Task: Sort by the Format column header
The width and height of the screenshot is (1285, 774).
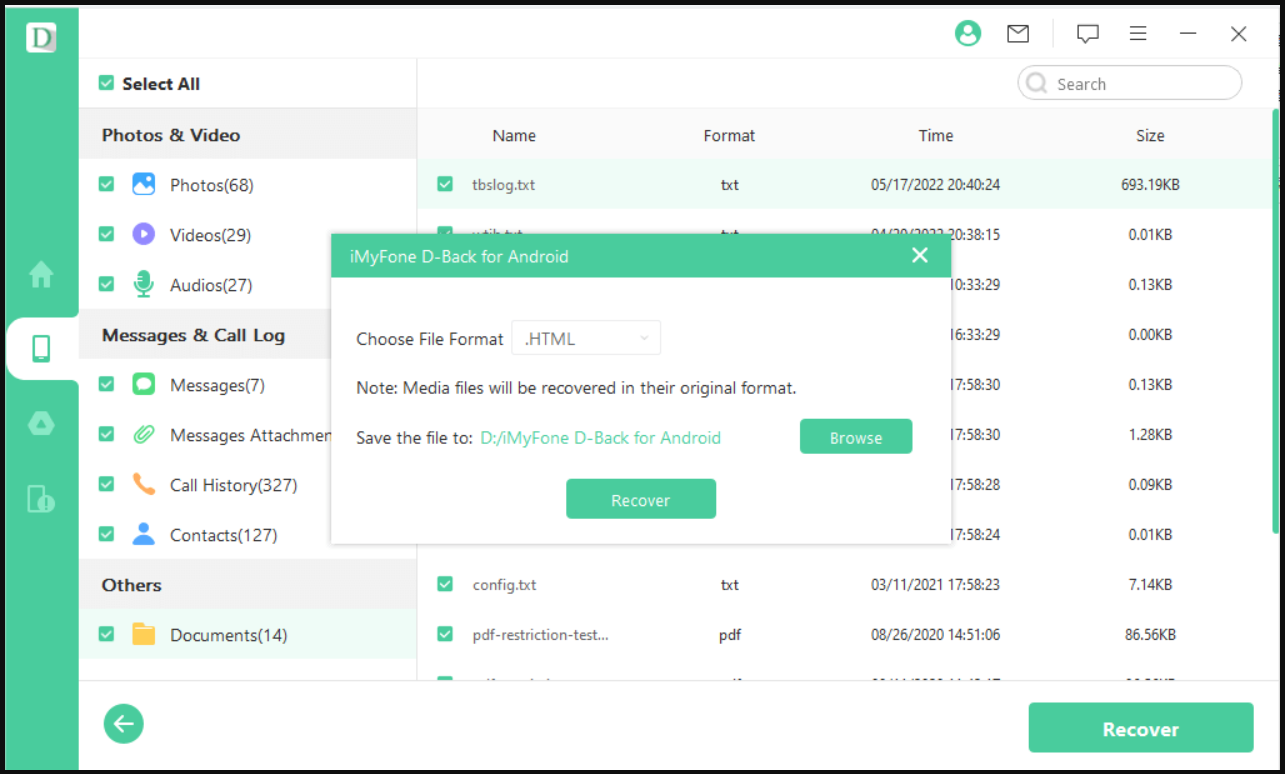Action: click(x=729, y=135)
